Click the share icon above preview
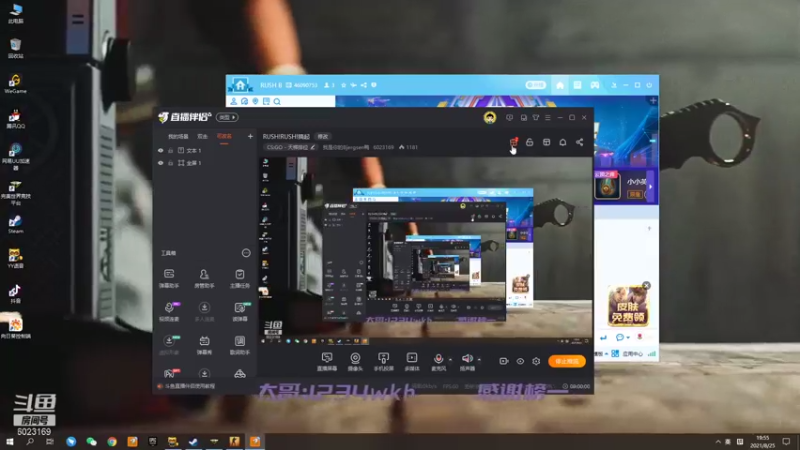Screen dimensions: 800x450 point(580,142)
